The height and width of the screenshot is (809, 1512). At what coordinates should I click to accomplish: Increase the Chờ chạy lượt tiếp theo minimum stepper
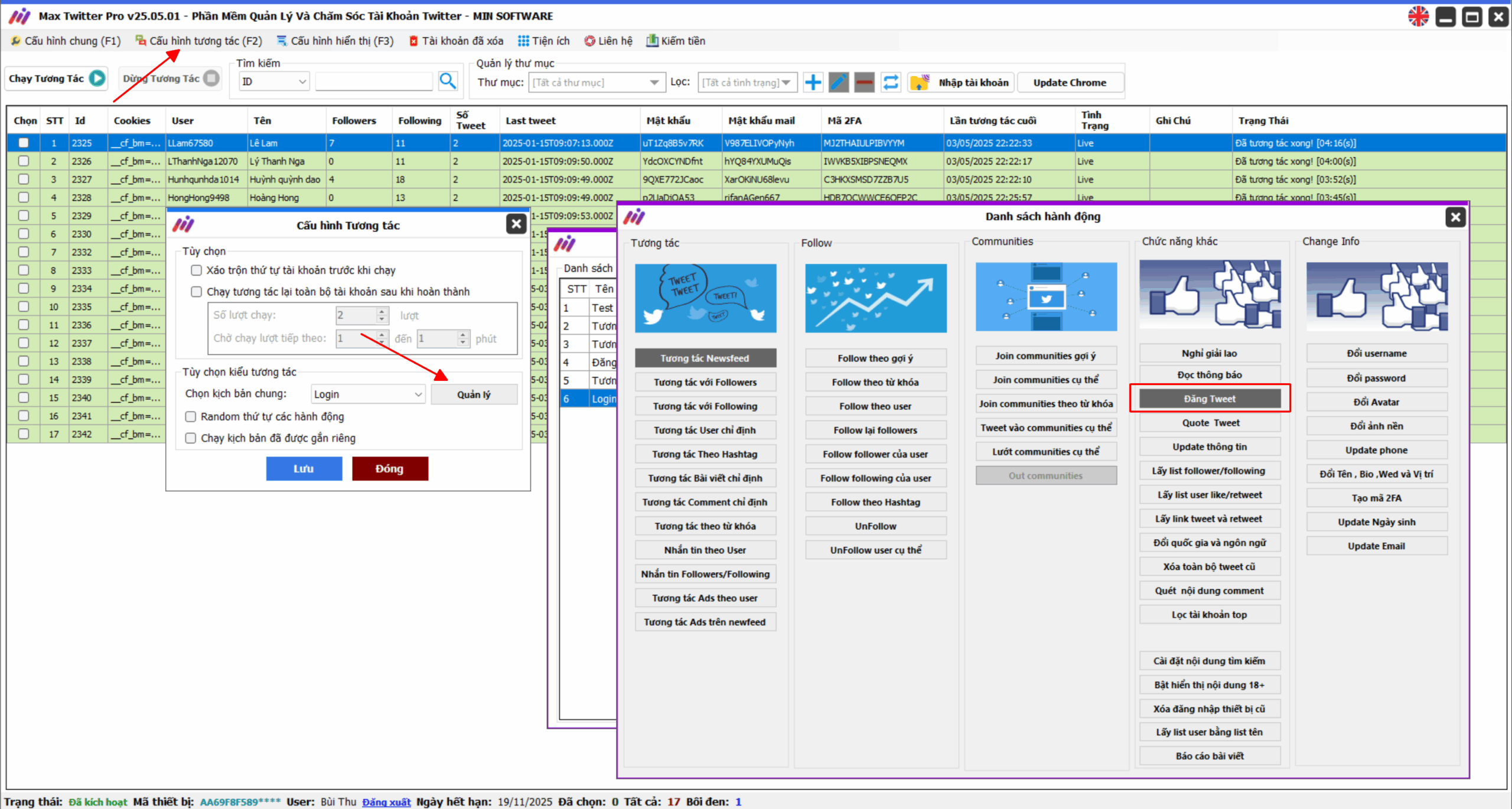tap(382, 334)
